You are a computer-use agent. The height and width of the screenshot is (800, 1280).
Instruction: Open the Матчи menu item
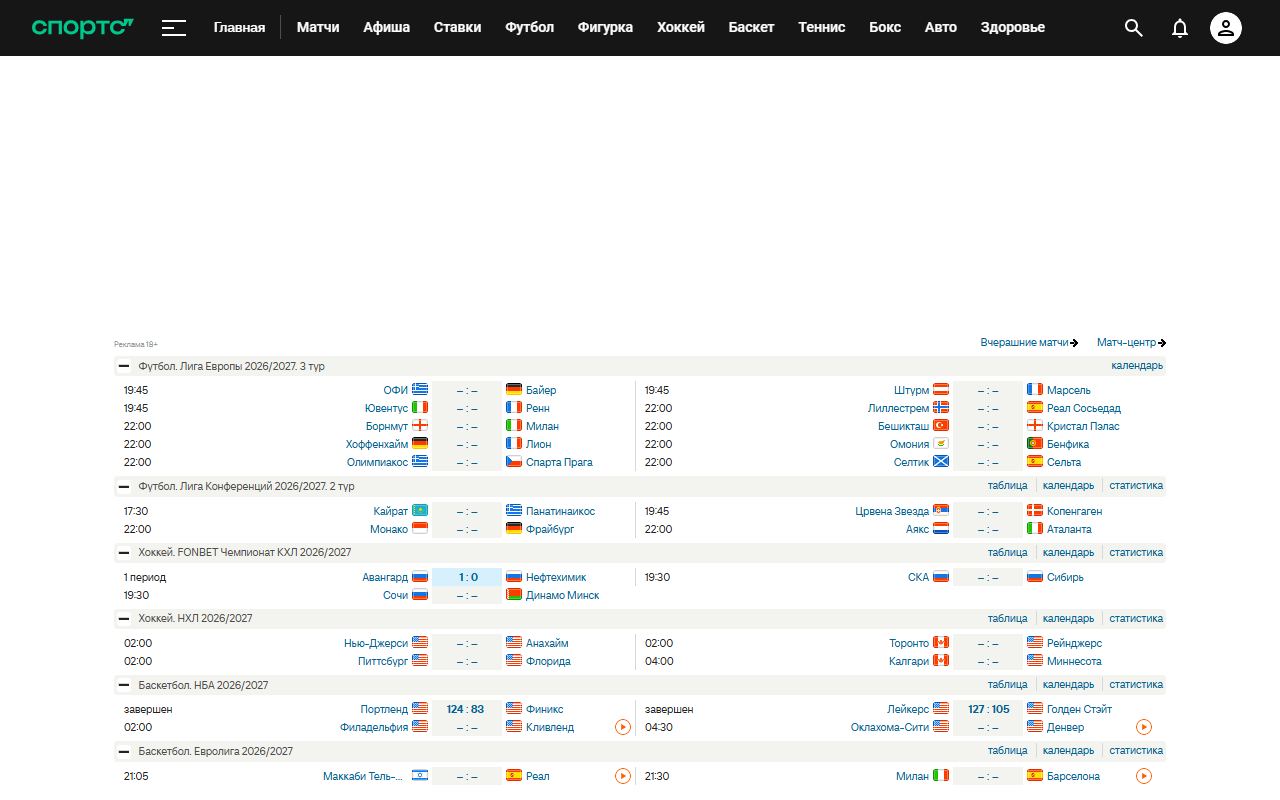[x=318, y=28]
